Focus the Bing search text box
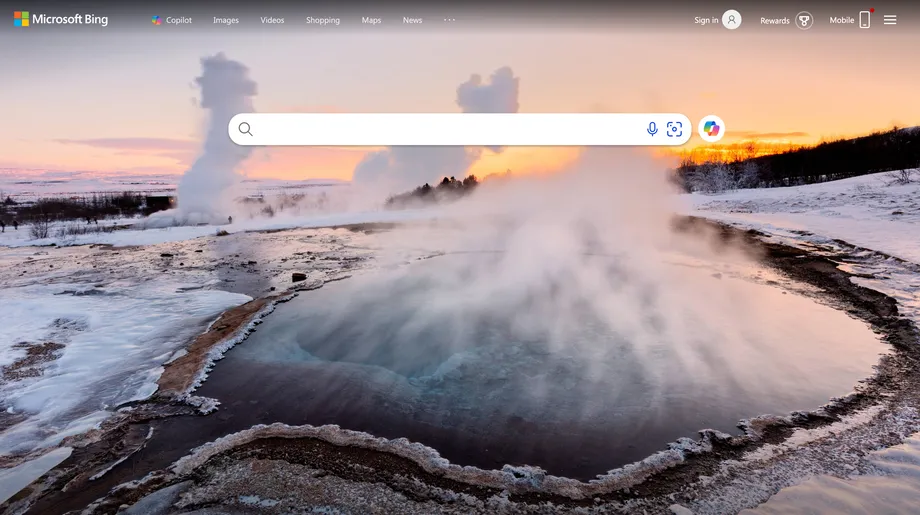Viewport: 920px width, 515px height. (x=440, y=129)
